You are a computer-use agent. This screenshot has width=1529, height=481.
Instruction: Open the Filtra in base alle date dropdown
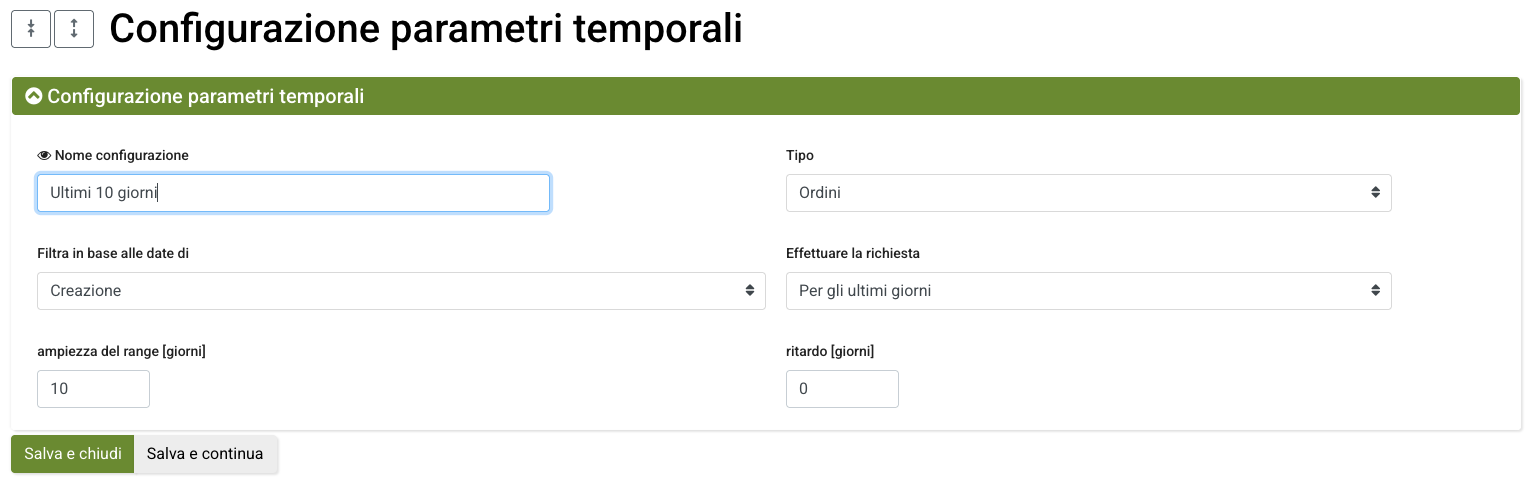click(x=401, y=291)
